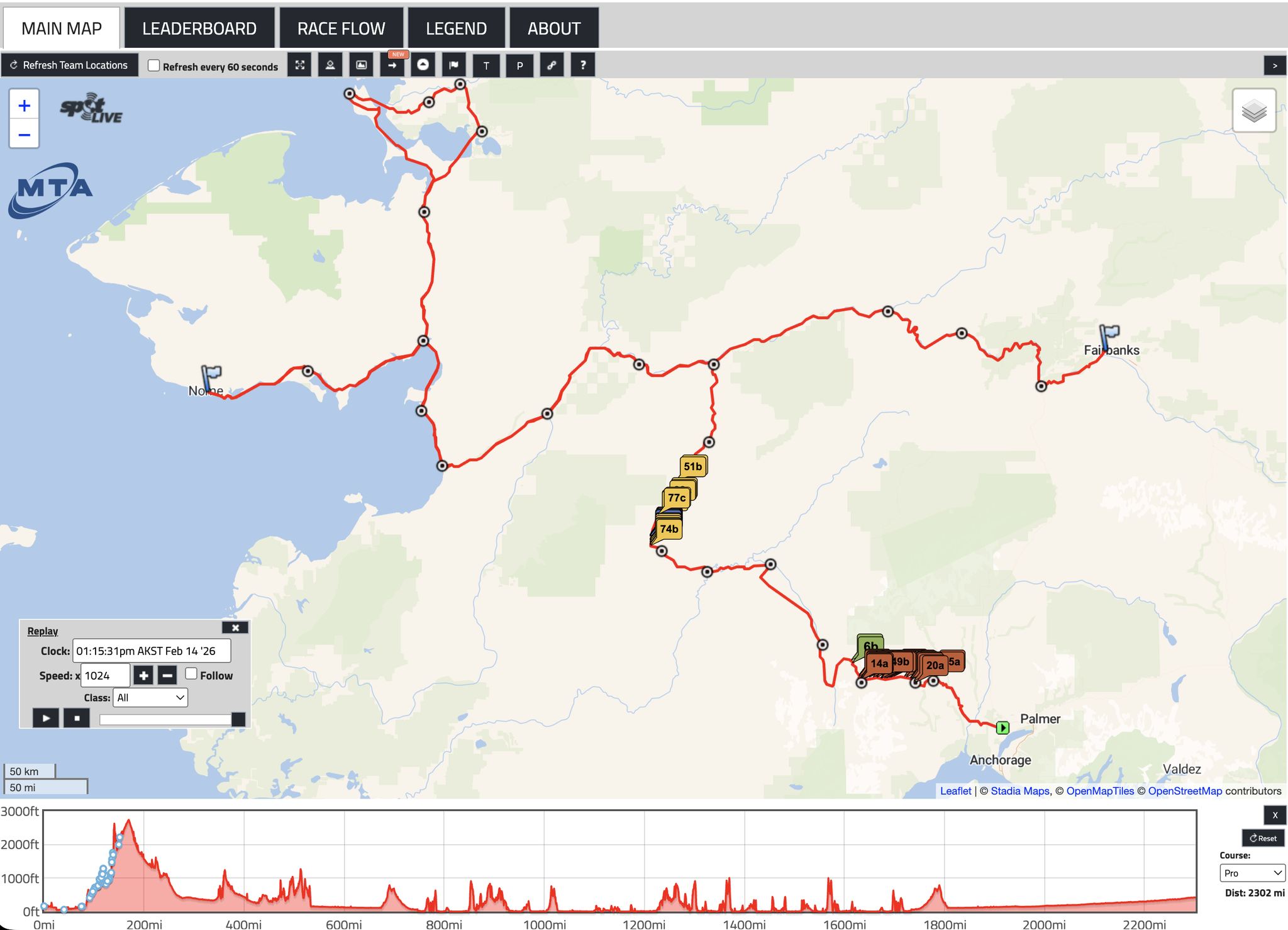Switch to the Race Flow tab
The height and width of the screenshot is (930, 1288).
pos(341,28)
